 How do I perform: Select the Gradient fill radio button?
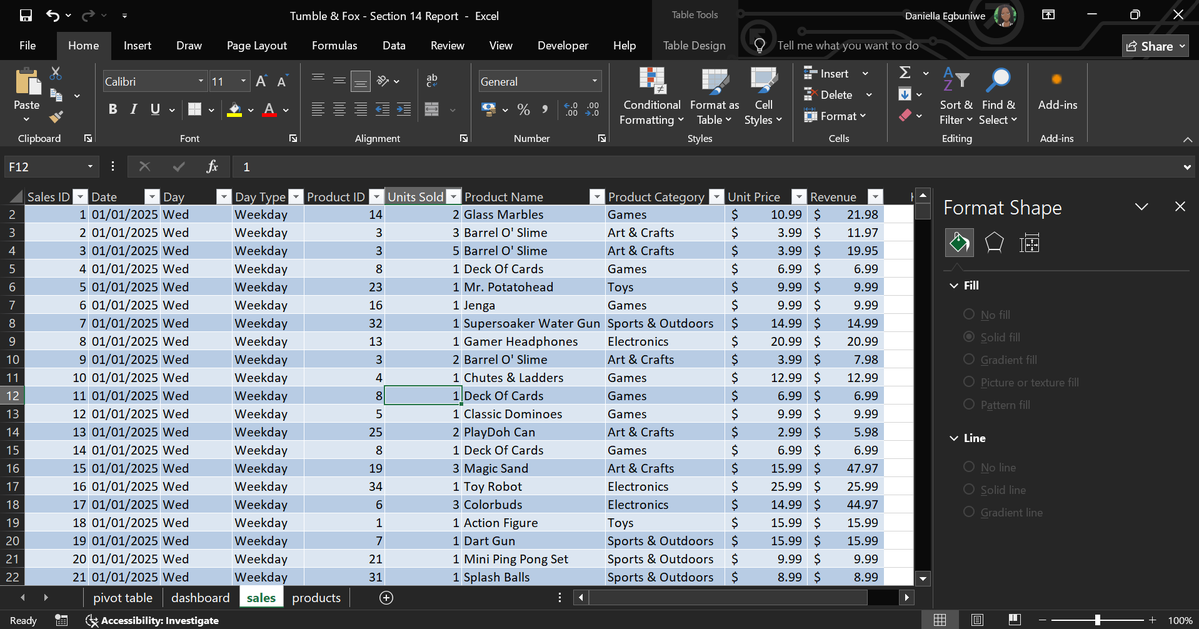[969, 359]
